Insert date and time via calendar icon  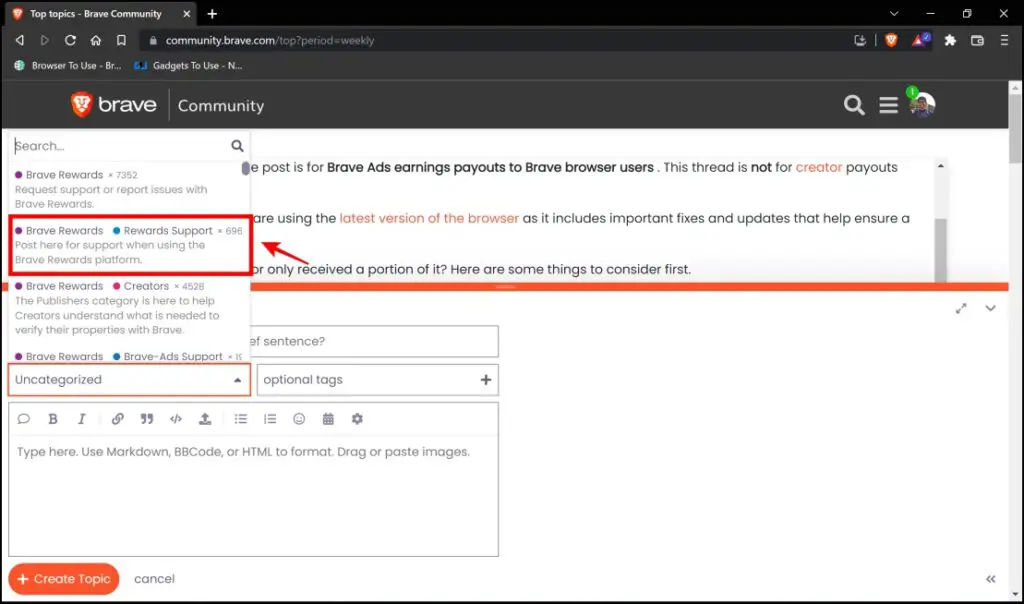328,419
